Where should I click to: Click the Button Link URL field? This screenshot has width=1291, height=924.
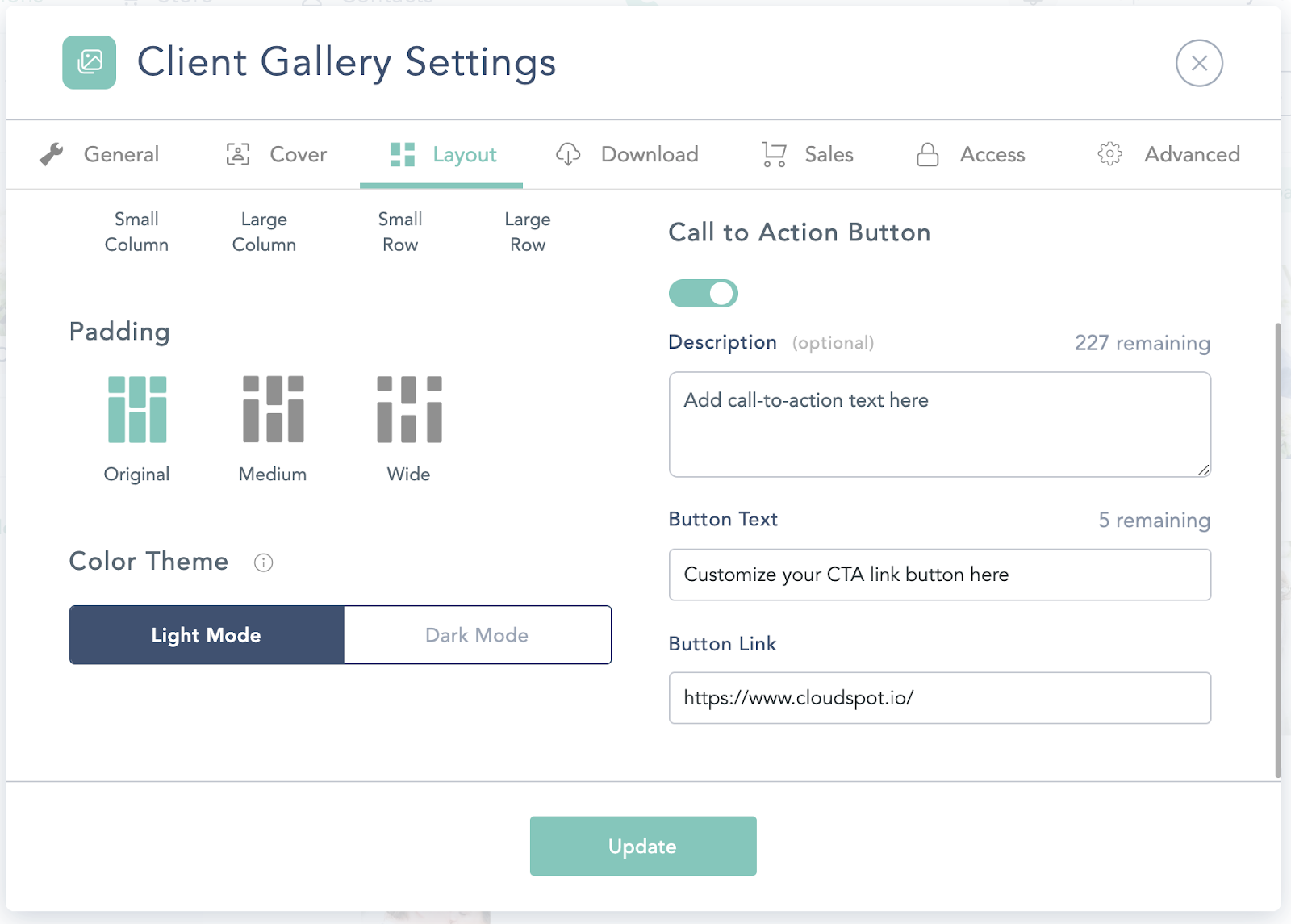coord(940,698)
